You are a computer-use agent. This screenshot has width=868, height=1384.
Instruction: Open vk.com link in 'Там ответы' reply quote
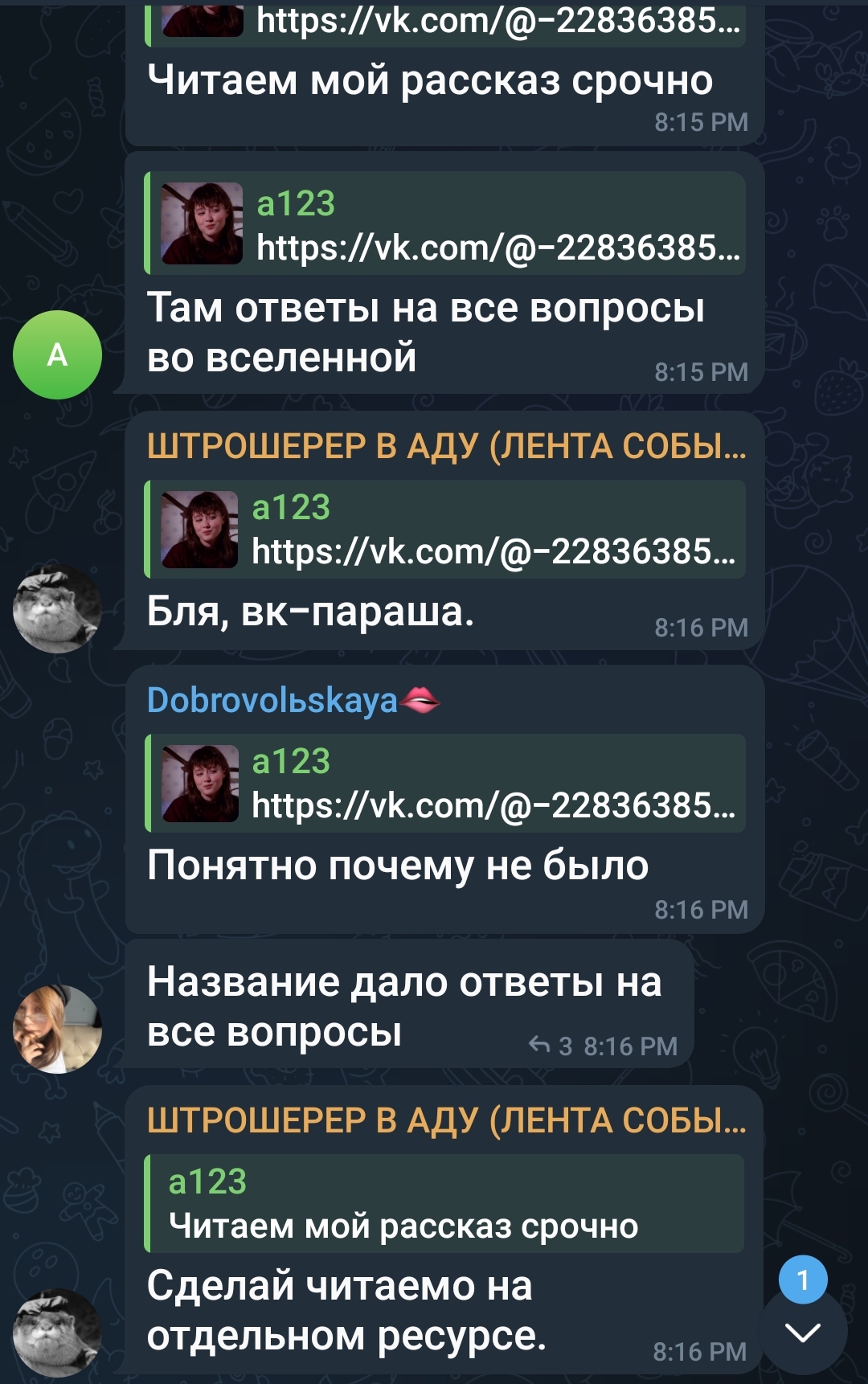tap(498, 247)
